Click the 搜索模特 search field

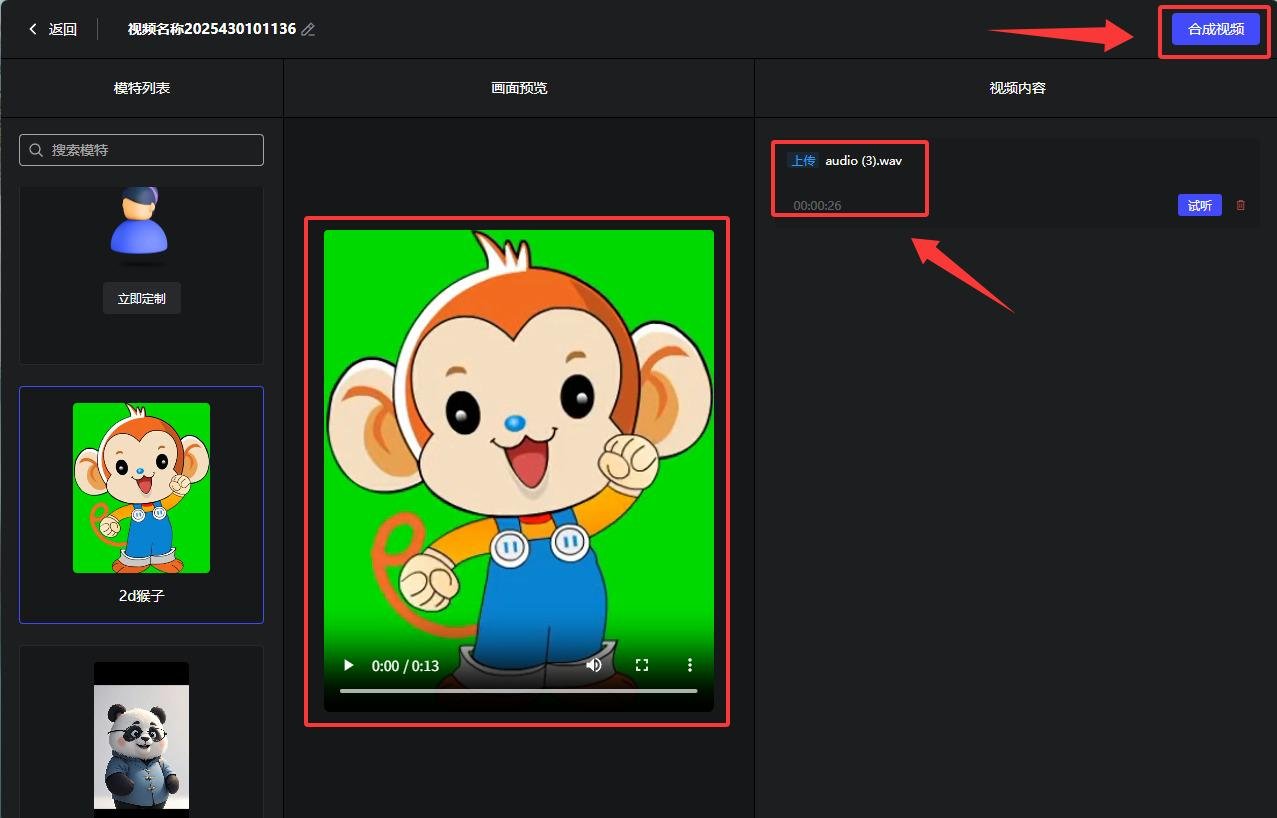point(150,150)
